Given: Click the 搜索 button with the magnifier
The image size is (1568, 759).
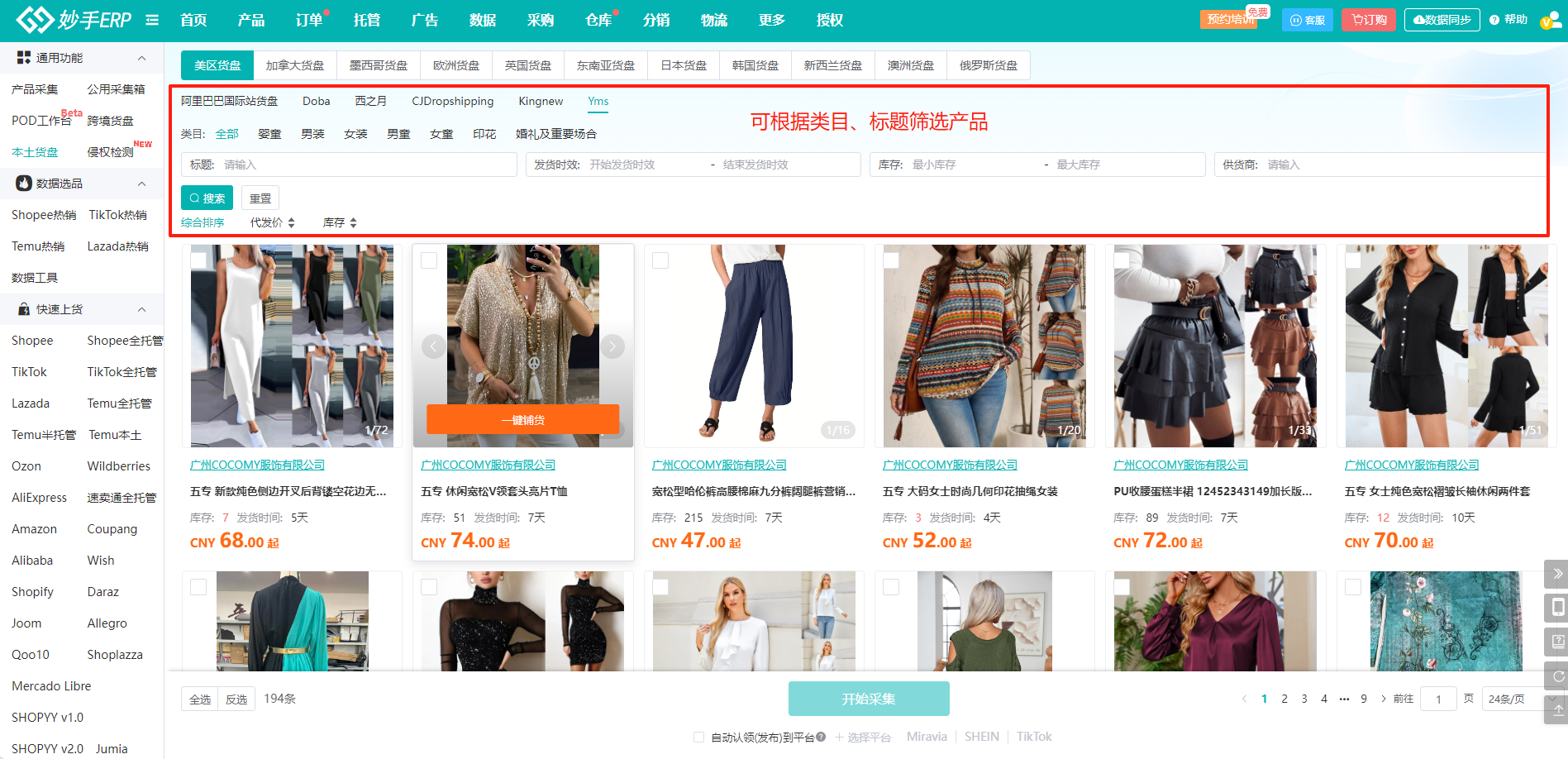Looking at the screenshot, I should pyautogui.click(x=207, y=198).
